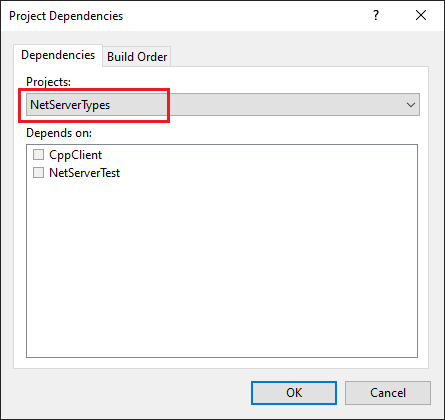
Task: Click the empty panel area left of OK
Action: tap(132, 393)
